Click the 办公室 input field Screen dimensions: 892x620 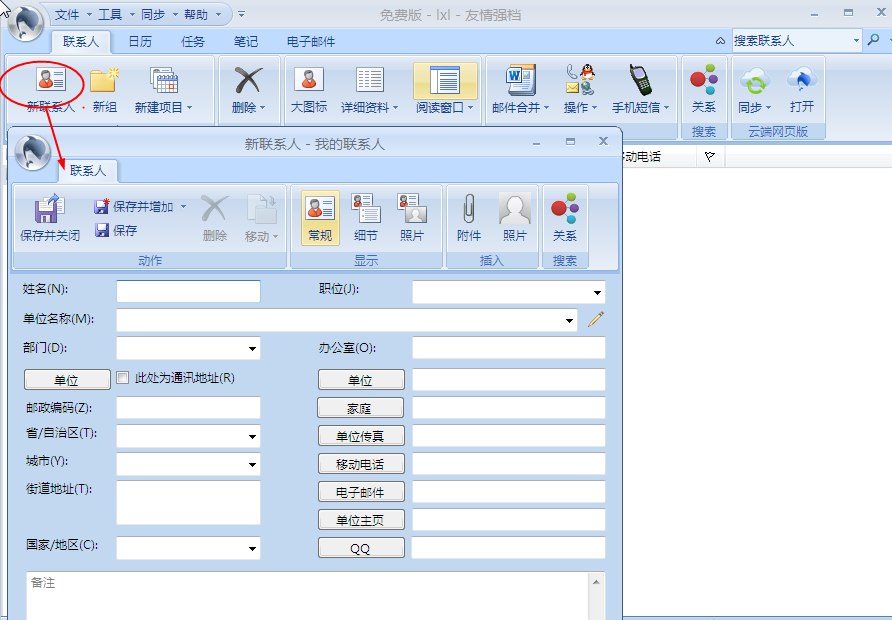tap(509, 348)
